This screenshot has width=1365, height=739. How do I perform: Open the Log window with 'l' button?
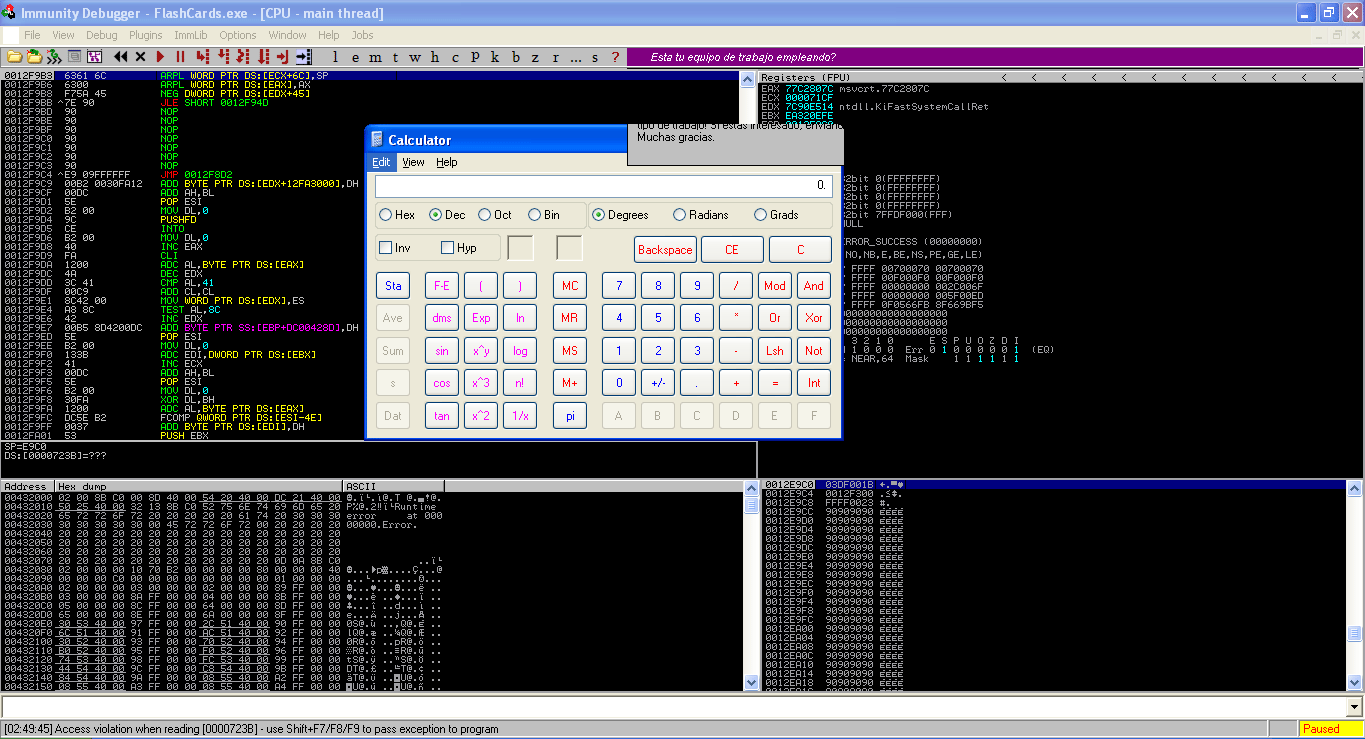tap(335, 57)
